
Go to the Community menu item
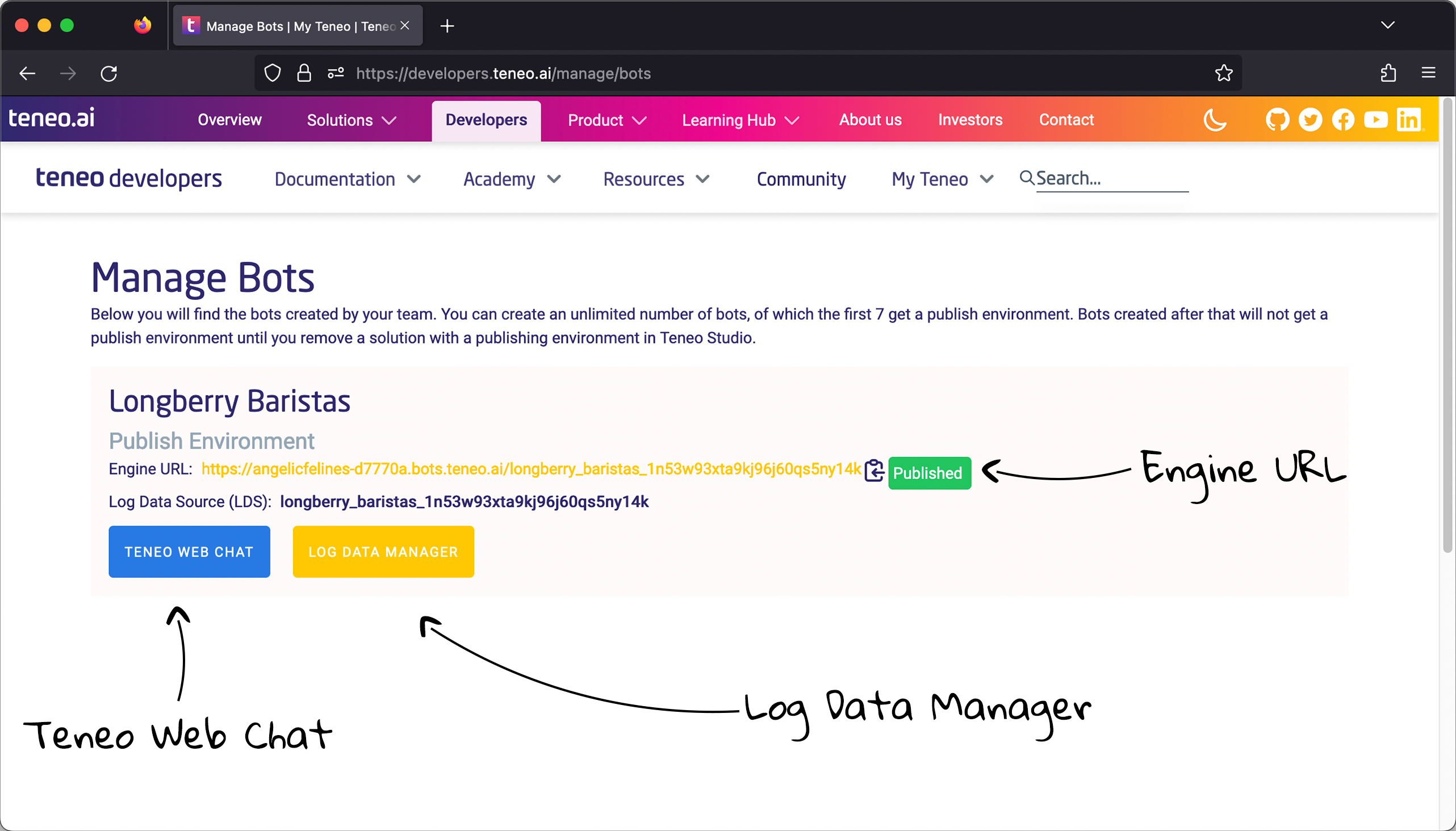click(801, 179)
